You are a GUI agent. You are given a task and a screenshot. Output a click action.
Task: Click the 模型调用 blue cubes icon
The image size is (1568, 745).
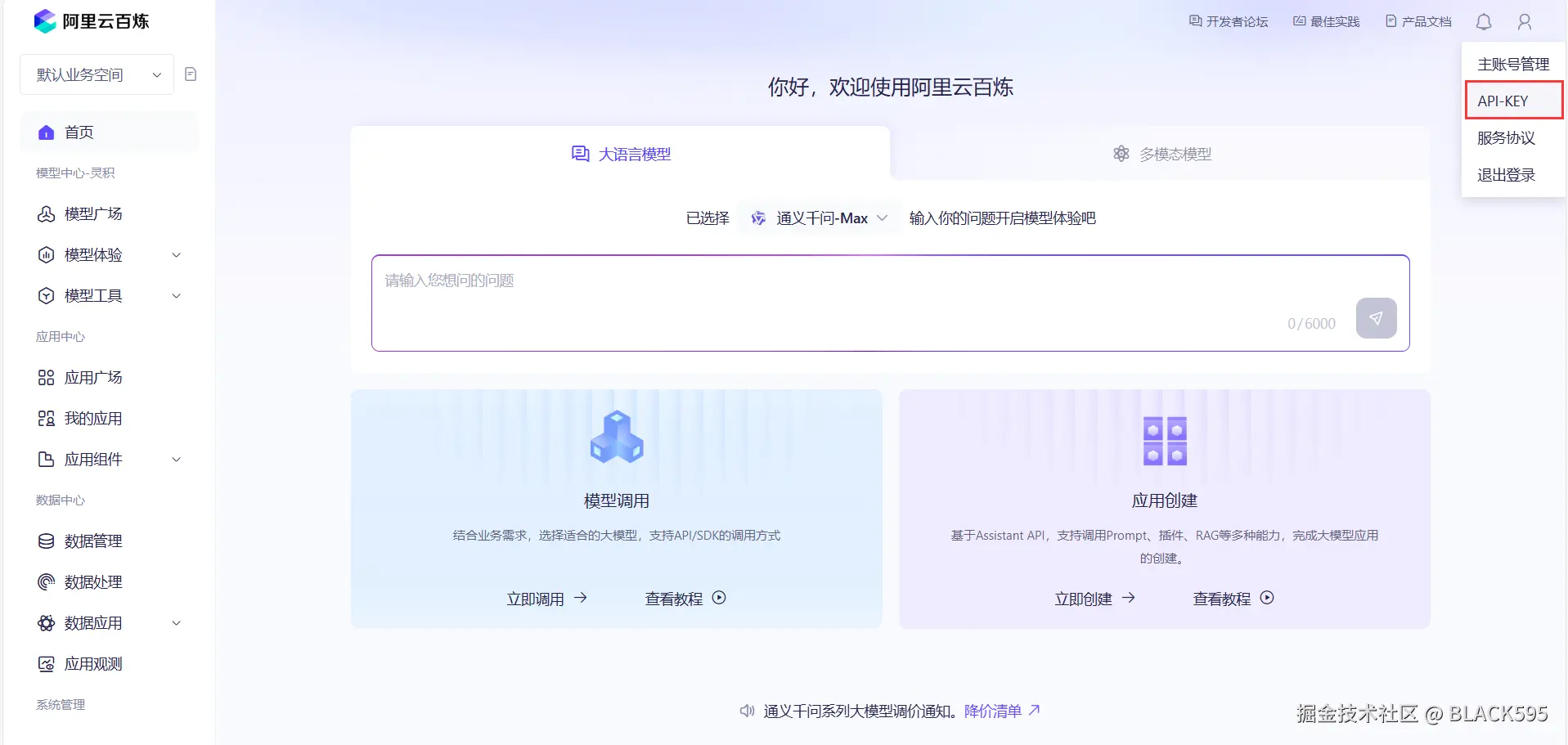[x=617, y=437]
